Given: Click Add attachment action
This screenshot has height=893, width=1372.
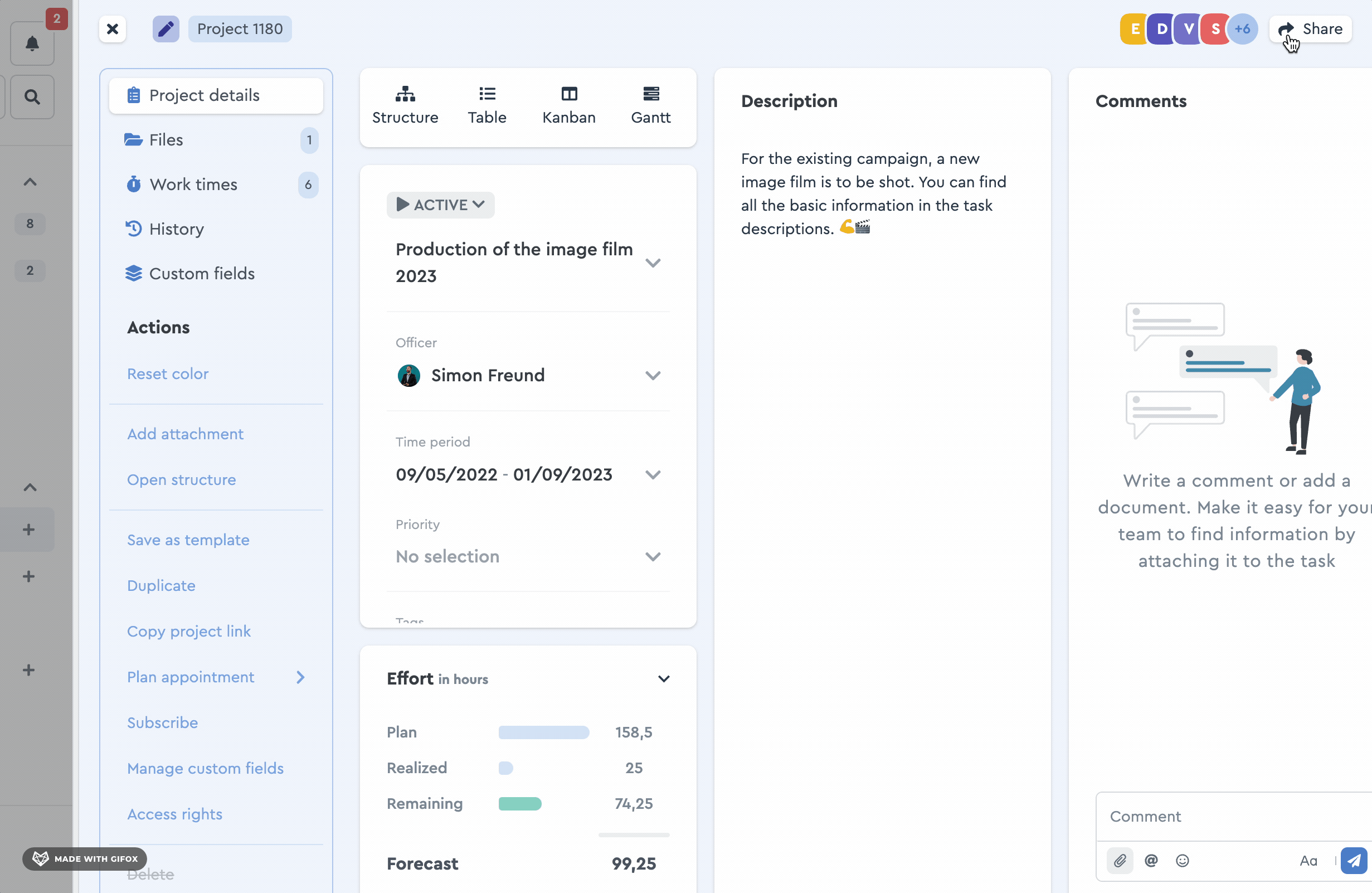Looking at the screenshot, I should click(x=185, y=434).
